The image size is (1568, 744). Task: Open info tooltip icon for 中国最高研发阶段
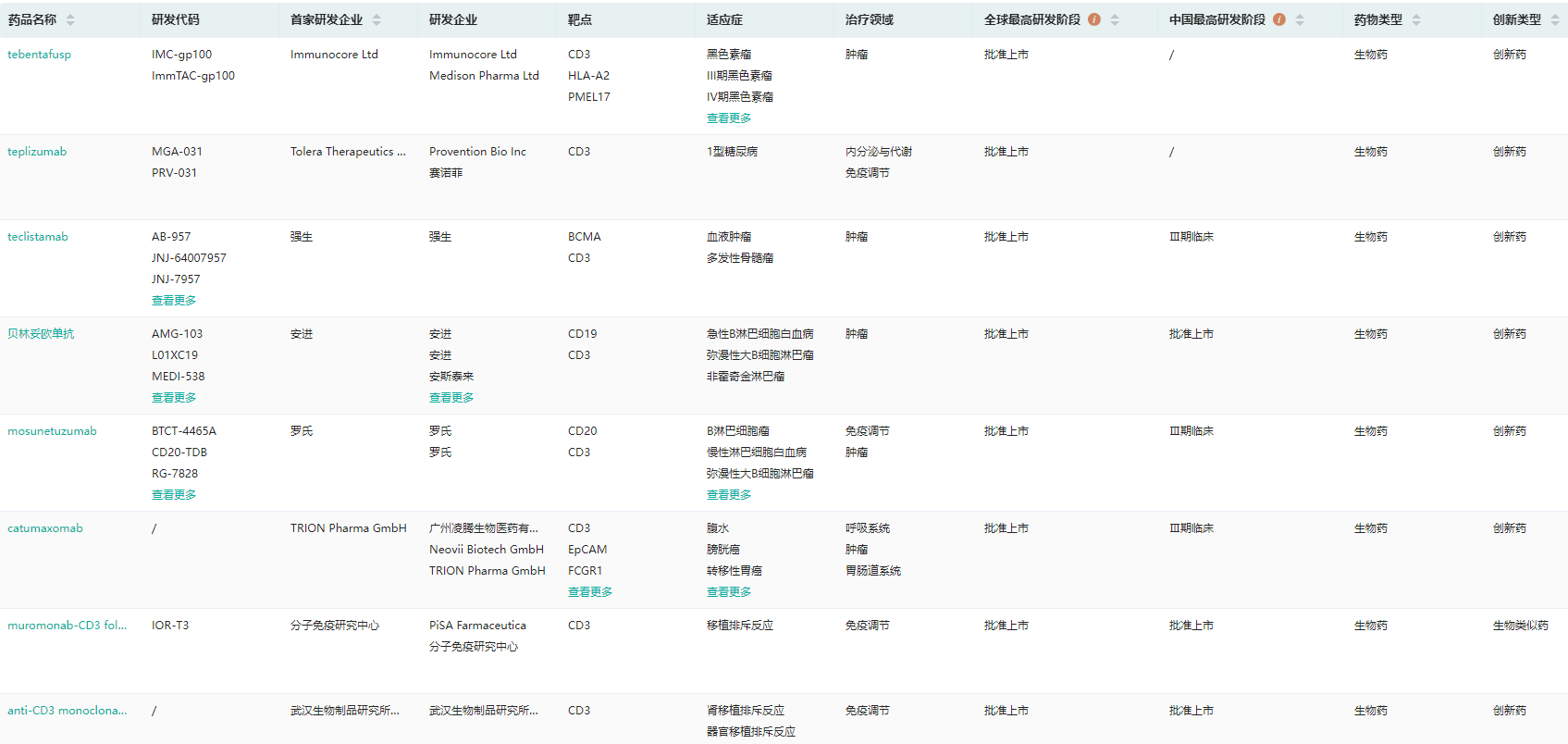tap(1279, 19)
